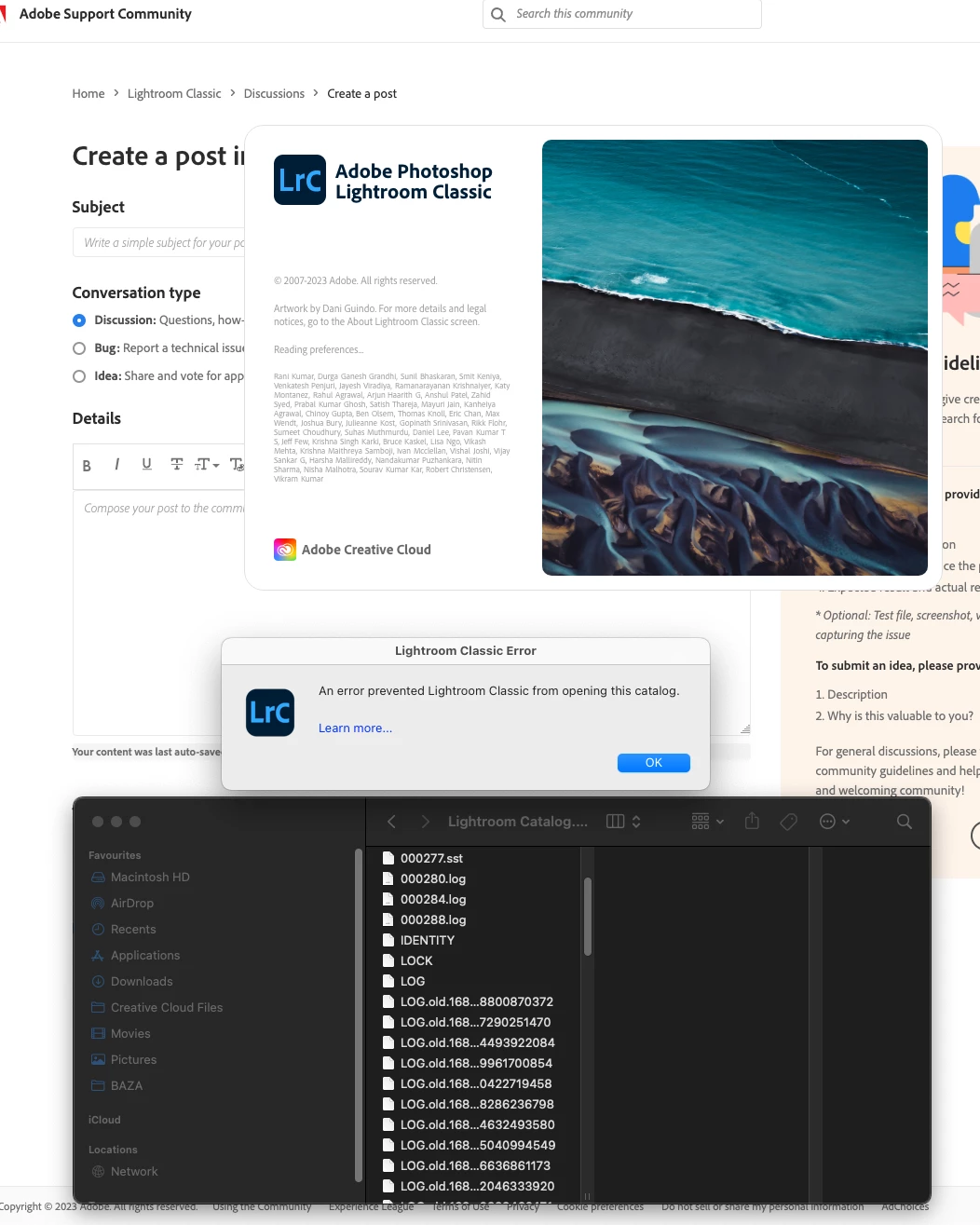Select the Bug conversation type
This screenshot has width=980, height=1225.
(79, 348)
